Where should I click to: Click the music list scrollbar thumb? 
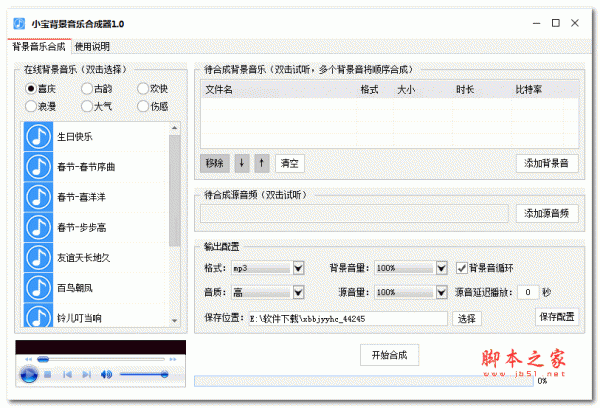point(174,190)
